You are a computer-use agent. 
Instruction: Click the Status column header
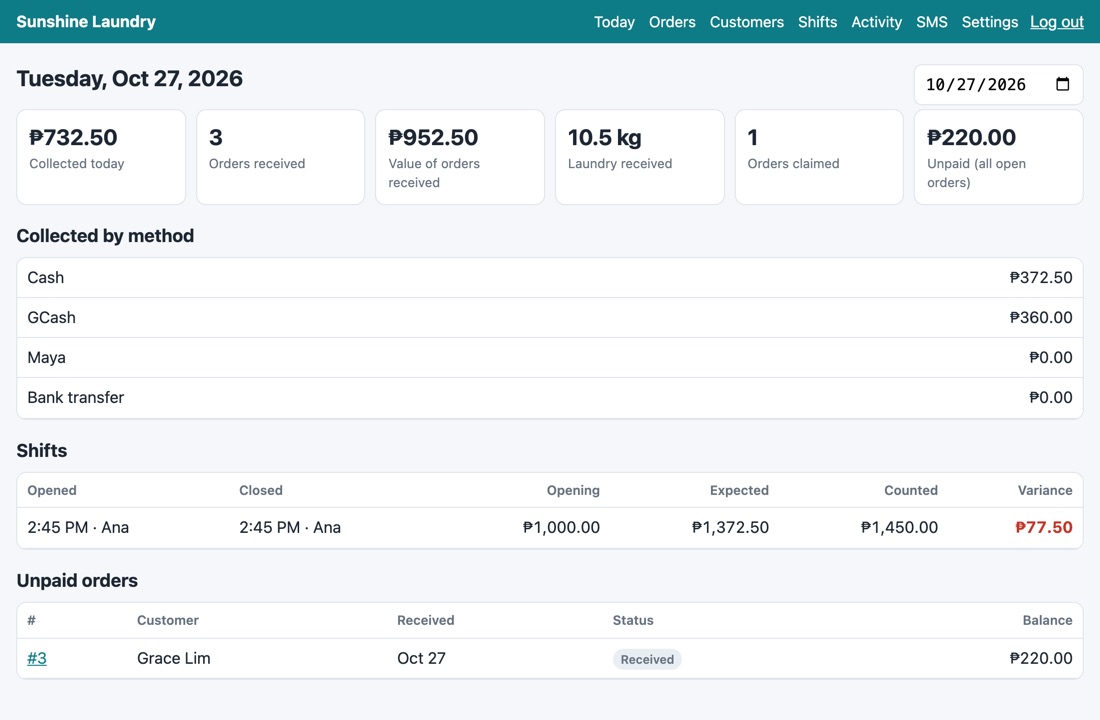[x=633, y=620]
